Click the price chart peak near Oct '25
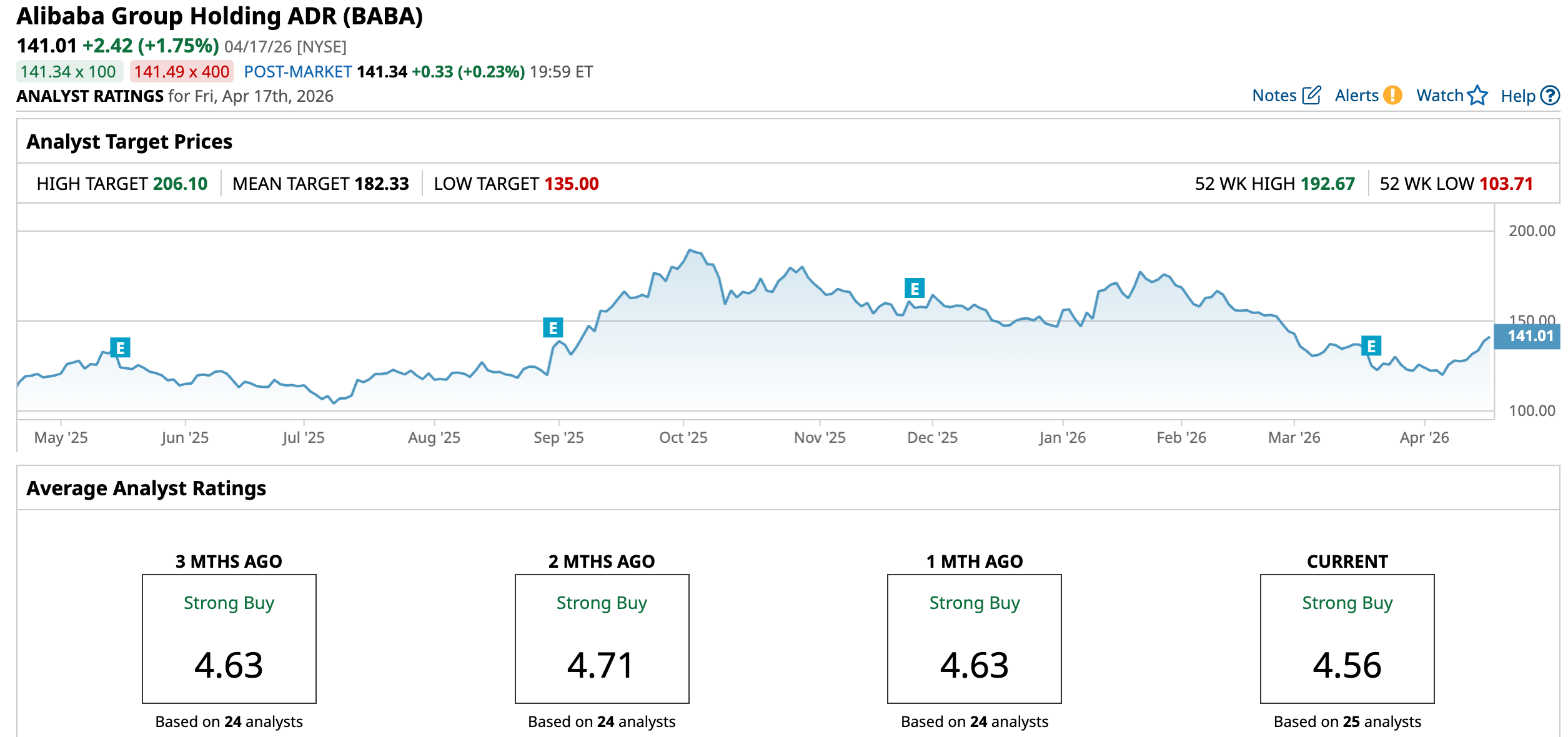 tap(690, 250)
